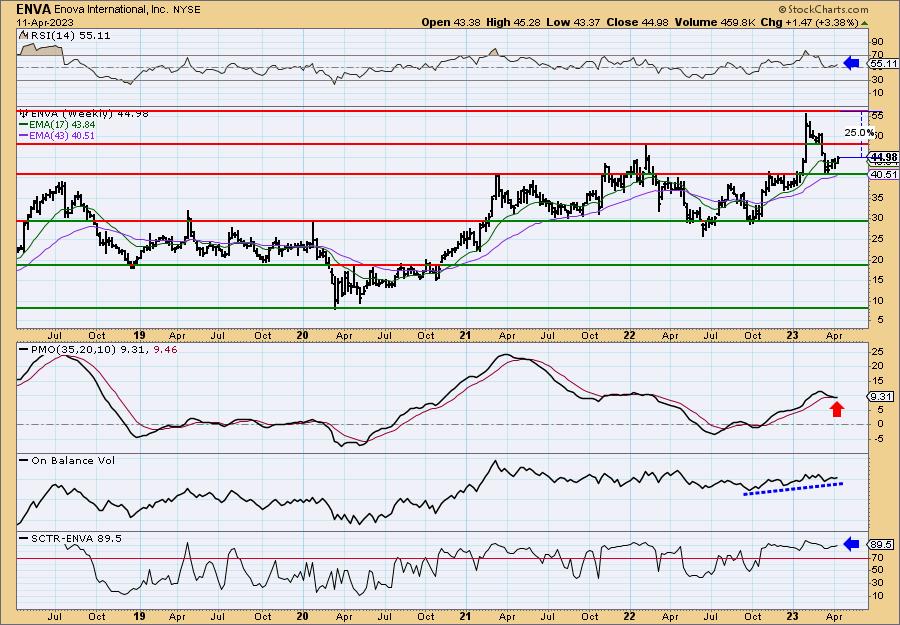Click the 55 label on price axis

coord(876,116)
